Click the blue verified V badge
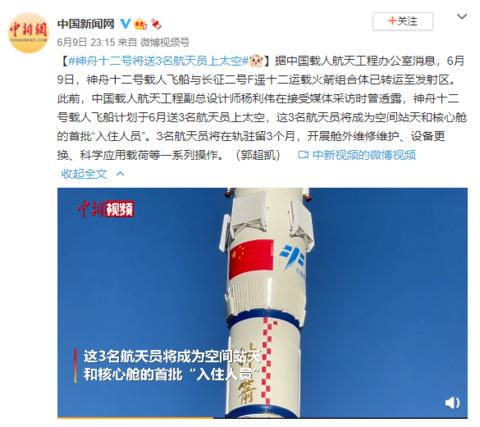Viewport: 480px width, 427px height. click(125, 23)
